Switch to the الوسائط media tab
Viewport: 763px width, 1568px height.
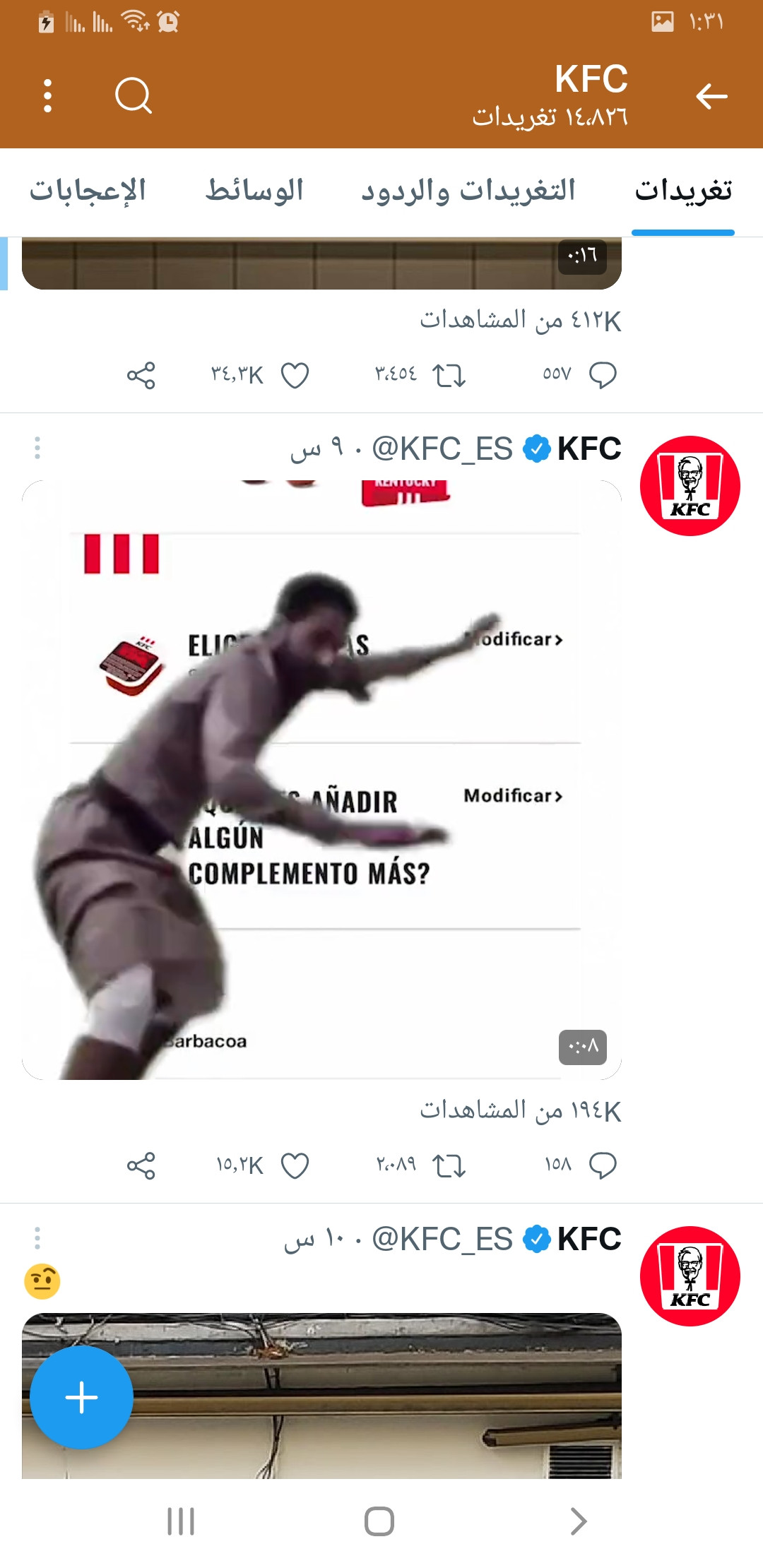click(x=254, y=191)
